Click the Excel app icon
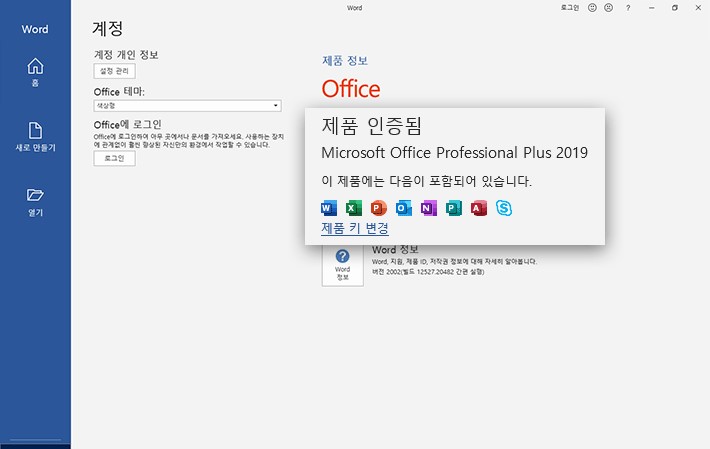 [354, 208]
